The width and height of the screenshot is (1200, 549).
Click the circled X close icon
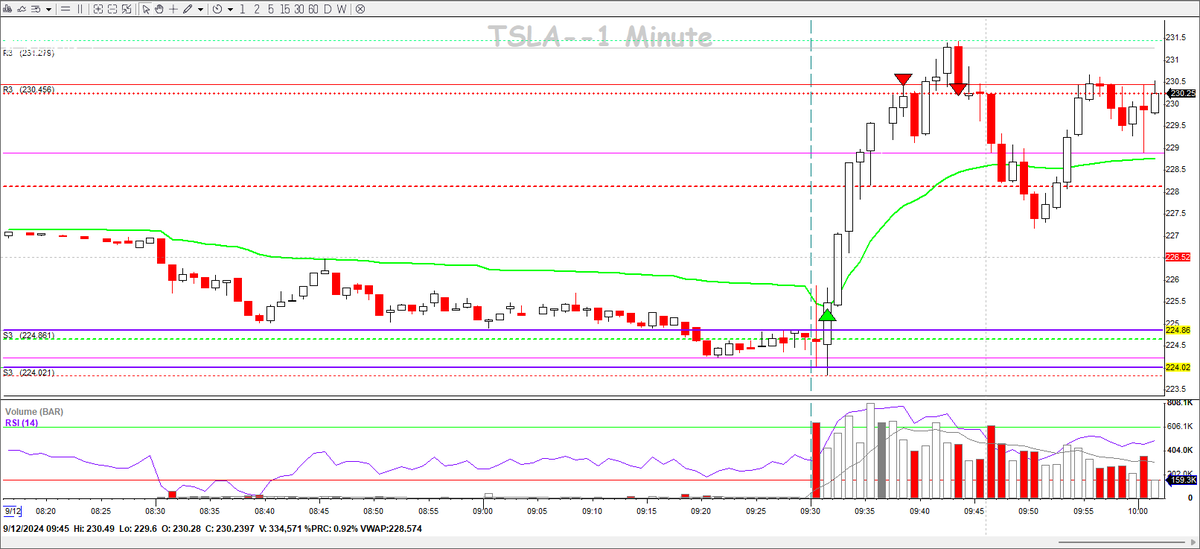360,9
